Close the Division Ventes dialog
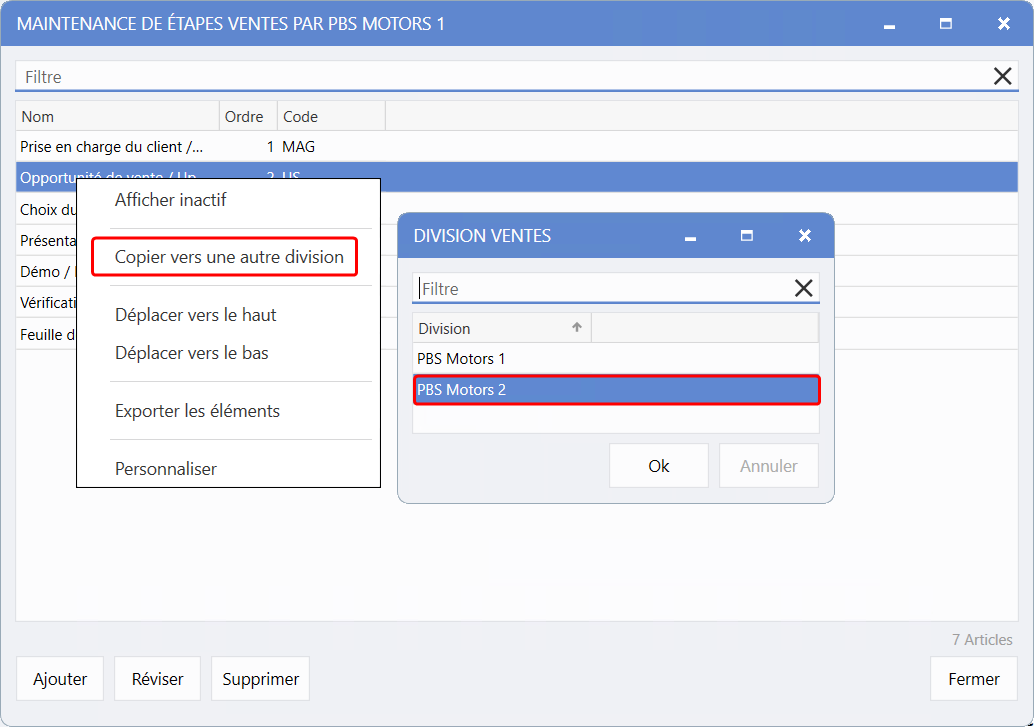This screenshot has height=727, width=1034. click(804, 236)
